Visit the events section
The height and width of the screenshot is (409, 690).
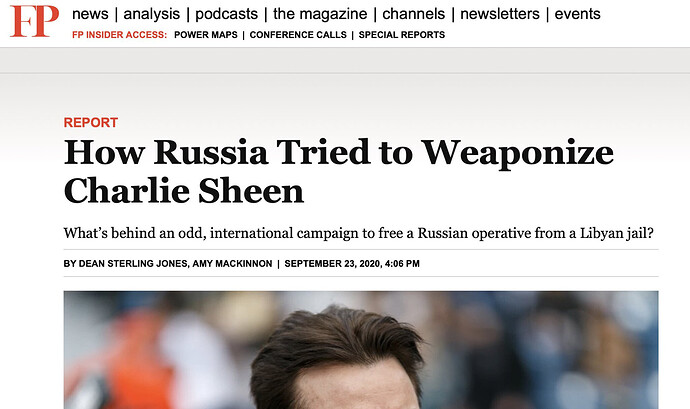(x=577, y=14)
